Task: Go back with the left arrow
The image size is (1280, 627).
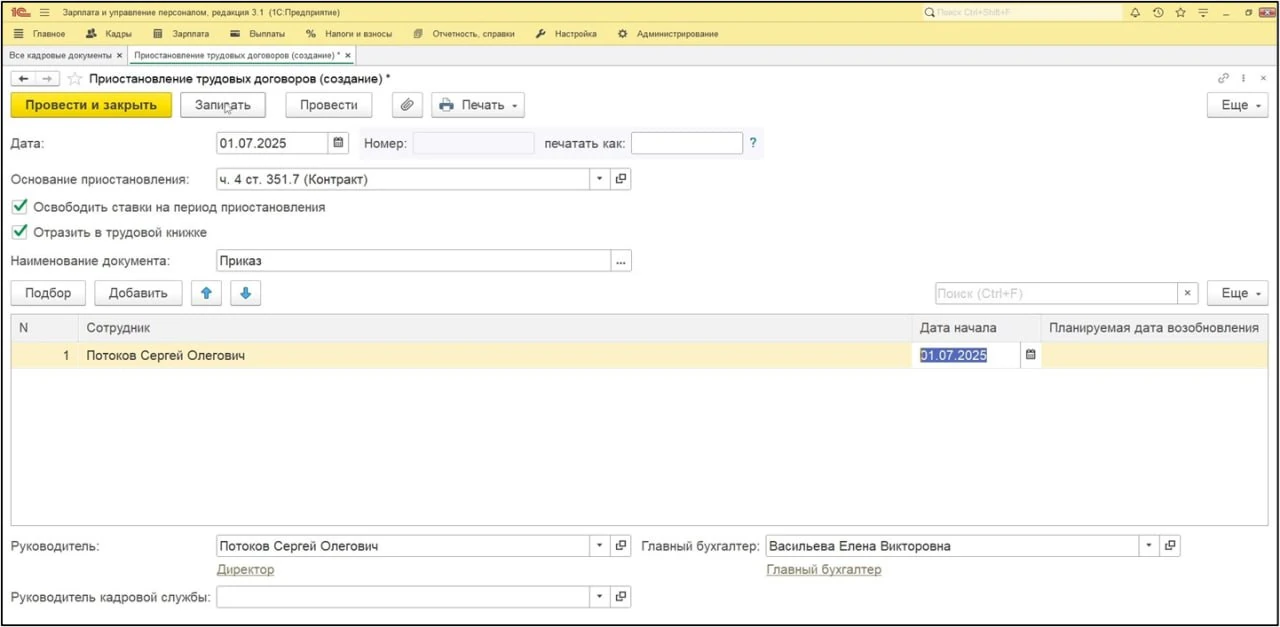Action: [23, 78]
